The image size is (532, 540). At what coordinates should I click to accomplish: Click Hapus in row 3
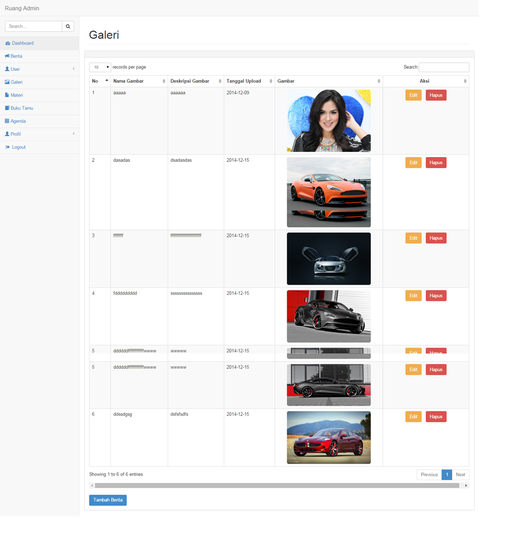(x=436, y=238)
